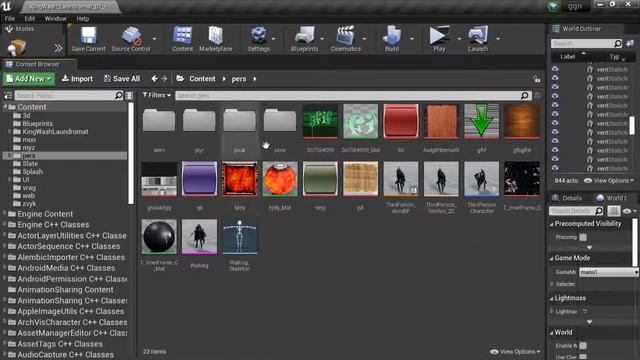Toggle the Enable World checkbox
This screenshot has height=360, width=640.
[583, 346]
